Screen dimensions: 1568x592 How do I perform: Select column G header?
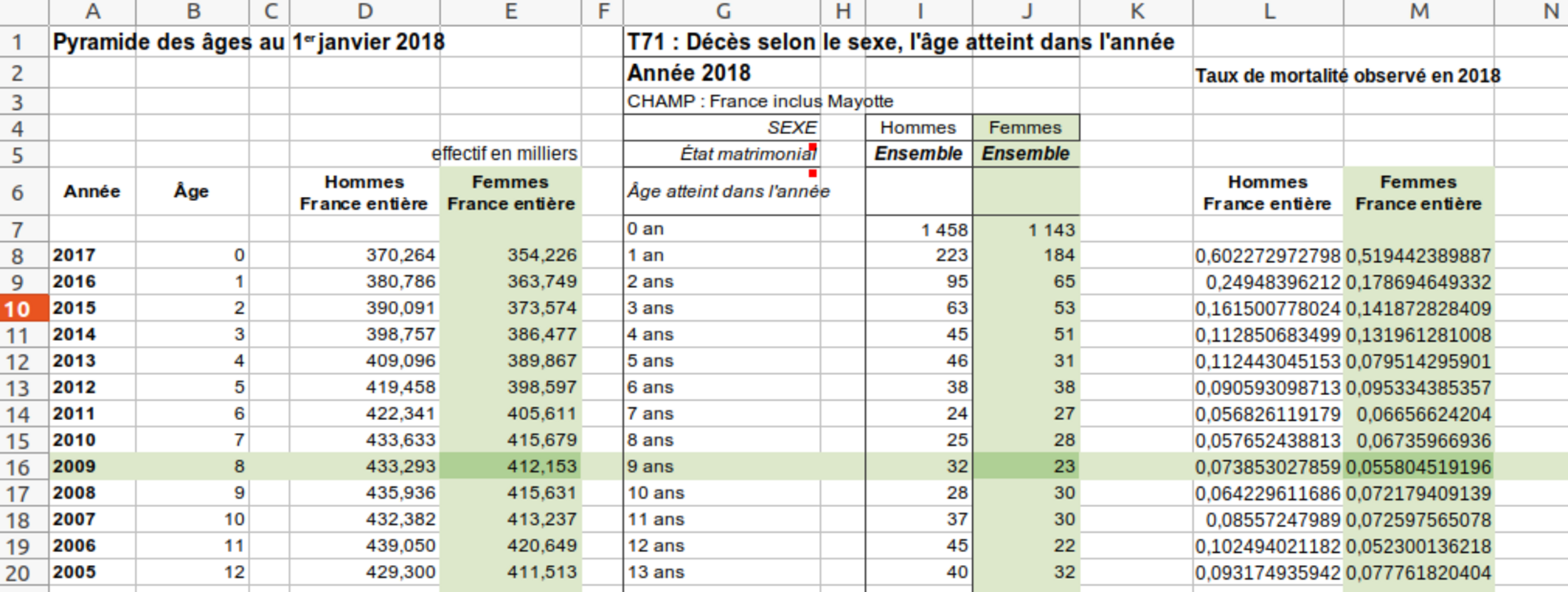click(x=722, y=11)
